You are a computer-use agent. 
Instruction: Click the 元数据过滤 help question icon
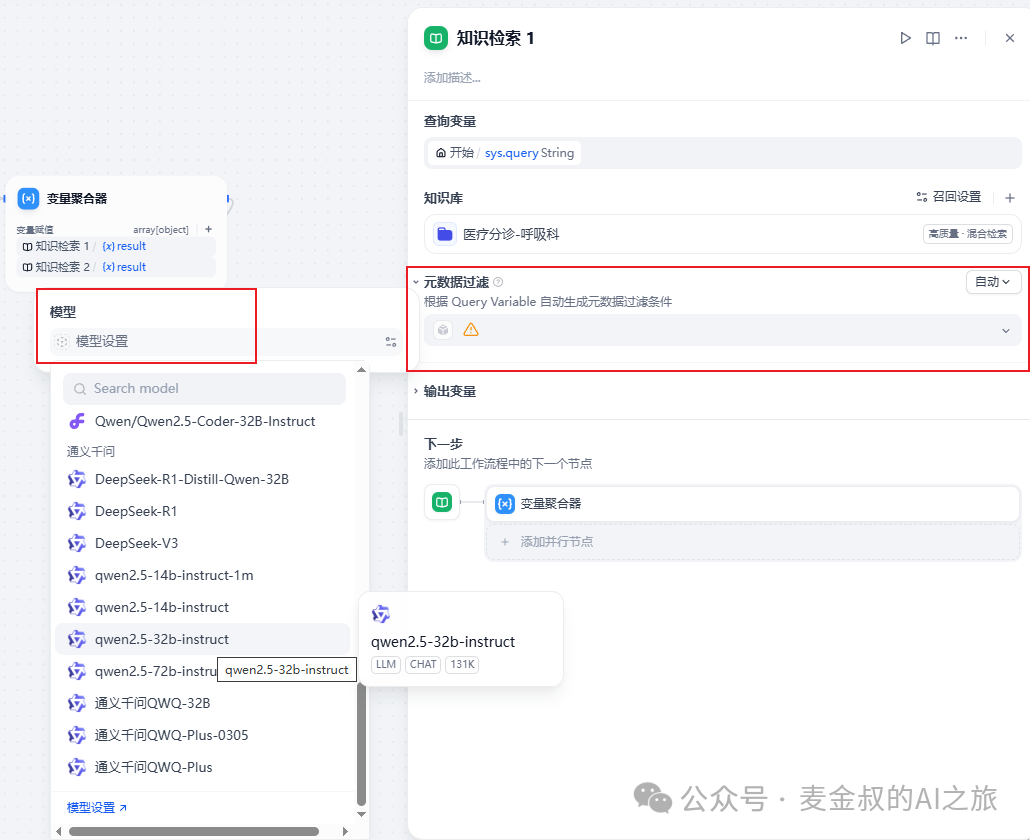pyautogui.click(x=498, y=282)
